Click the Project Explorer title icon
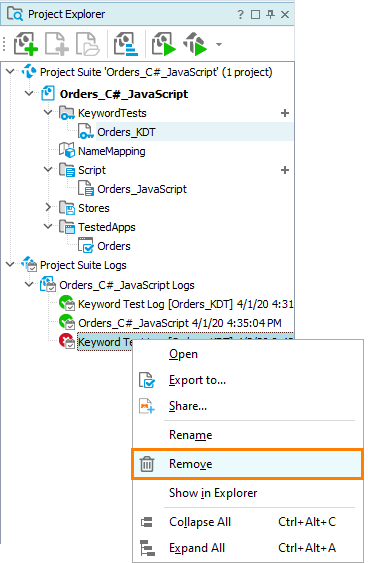The height and width of the screenshot is (563, 368). (x=15, y=14)
